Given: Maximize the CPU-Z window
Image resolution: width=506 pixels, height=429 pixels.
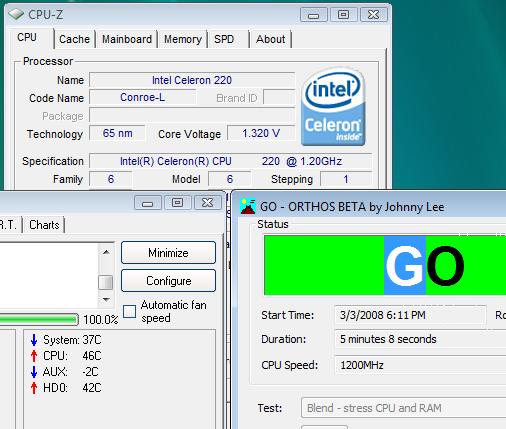Looking at the screenshot, I should (343, 15).
